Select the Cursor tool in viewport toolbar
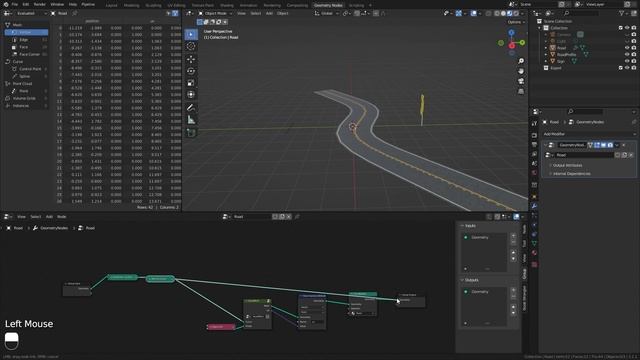640x360 pixels. pyautogui.click(x=191, y=46)
